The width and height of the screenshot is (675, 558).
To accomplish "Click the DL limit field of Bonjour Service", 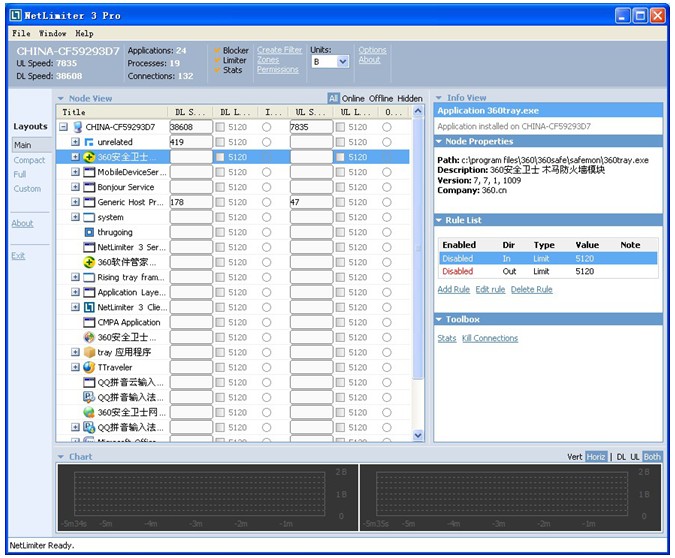I will tap(238, 187).
